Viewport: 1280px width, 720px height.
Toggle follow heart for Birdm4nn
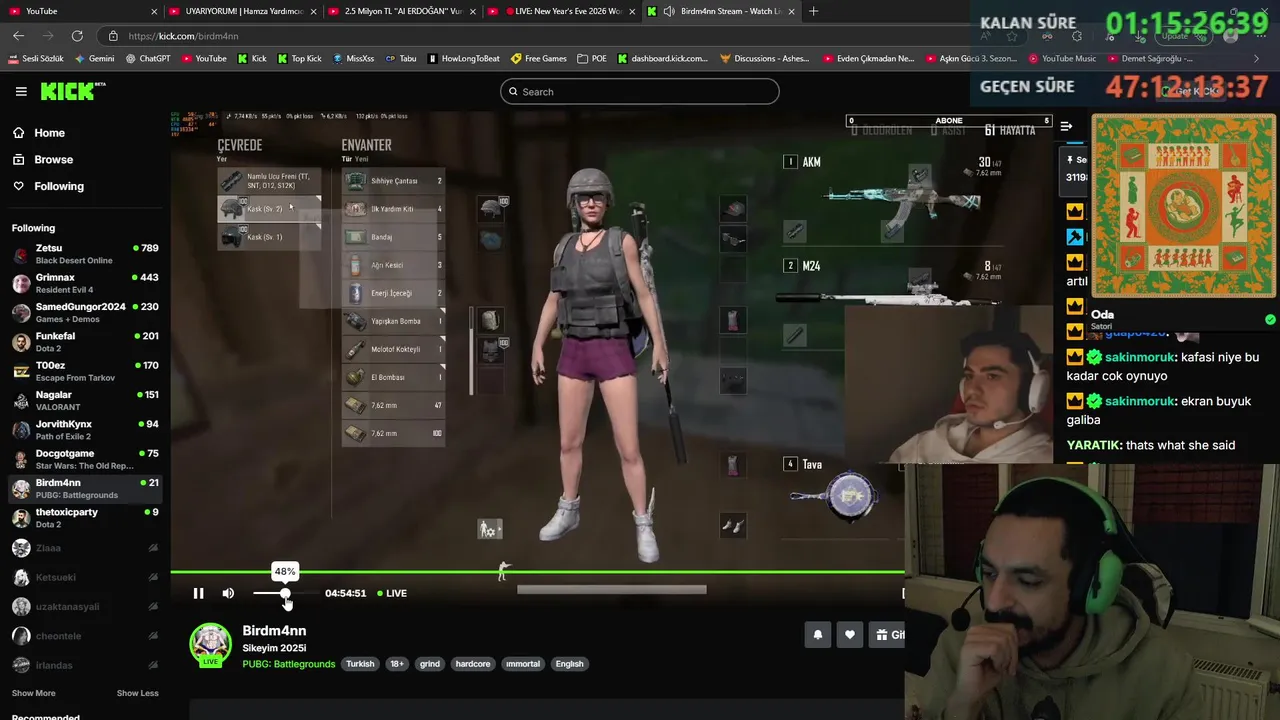click(x=850, y=634)
